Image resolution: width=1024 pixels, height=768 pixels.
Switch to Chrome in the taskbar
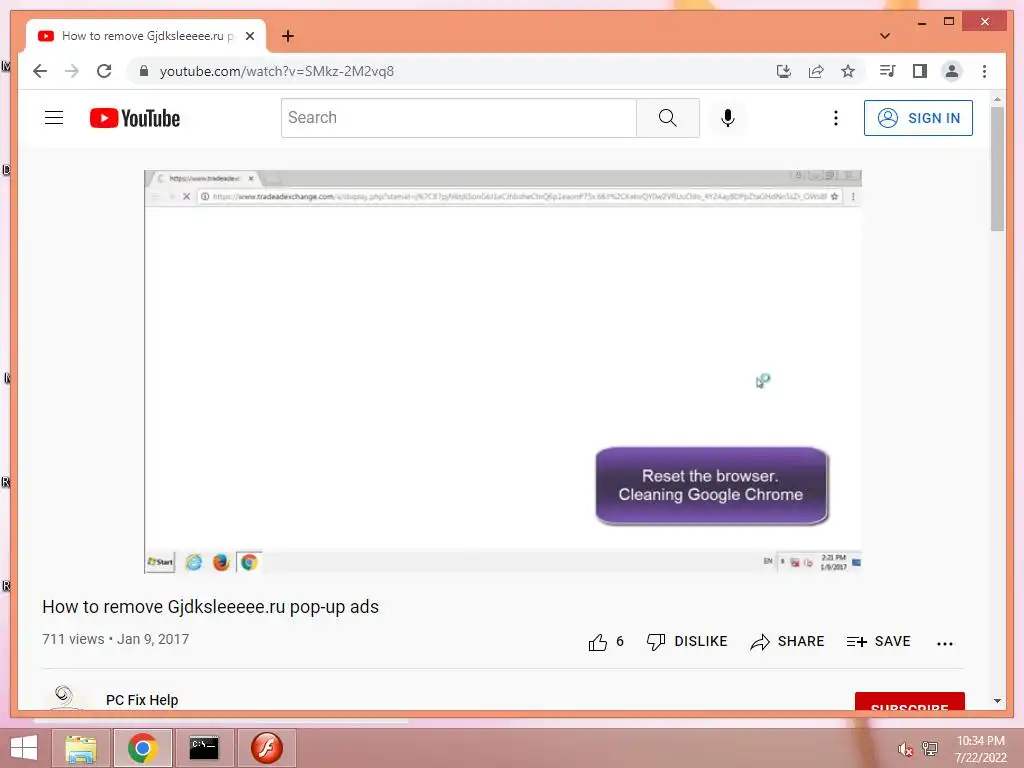(142, 748)
